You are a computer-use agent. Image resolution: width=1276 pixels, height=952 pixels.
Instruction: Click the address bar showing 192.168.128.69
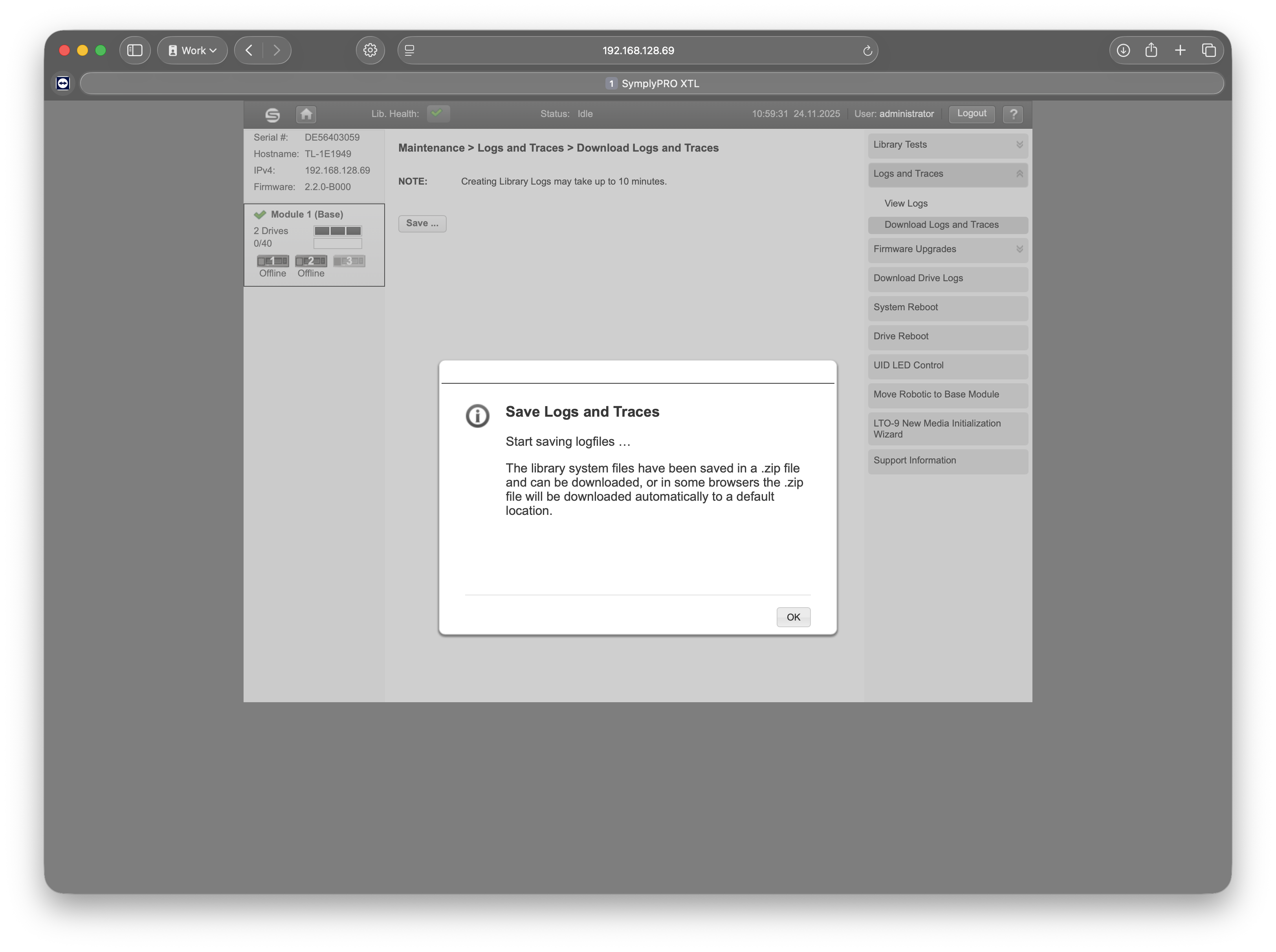[638, 51]
